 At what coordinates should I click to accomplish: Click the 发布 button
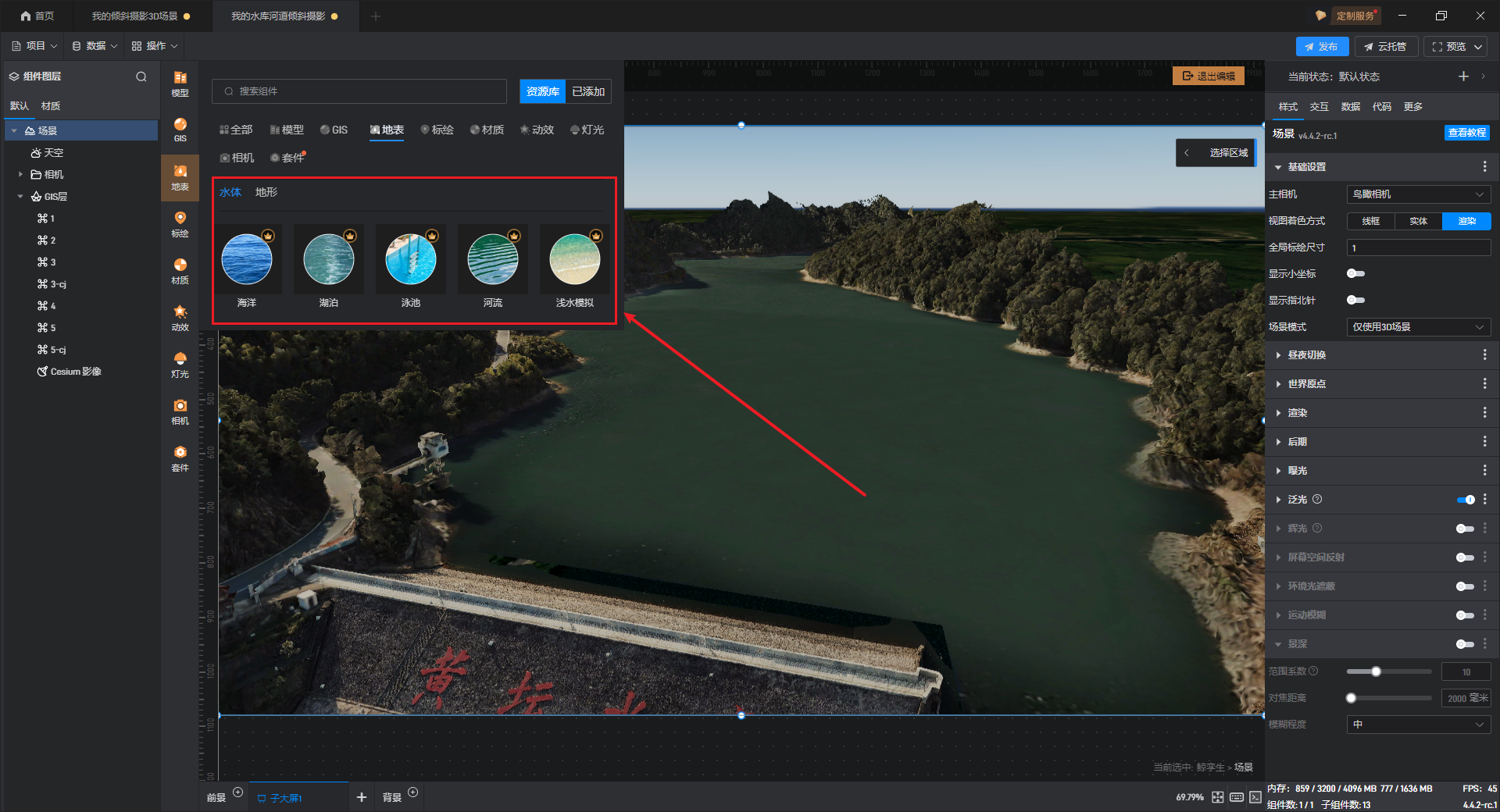tap(1322, 47)
